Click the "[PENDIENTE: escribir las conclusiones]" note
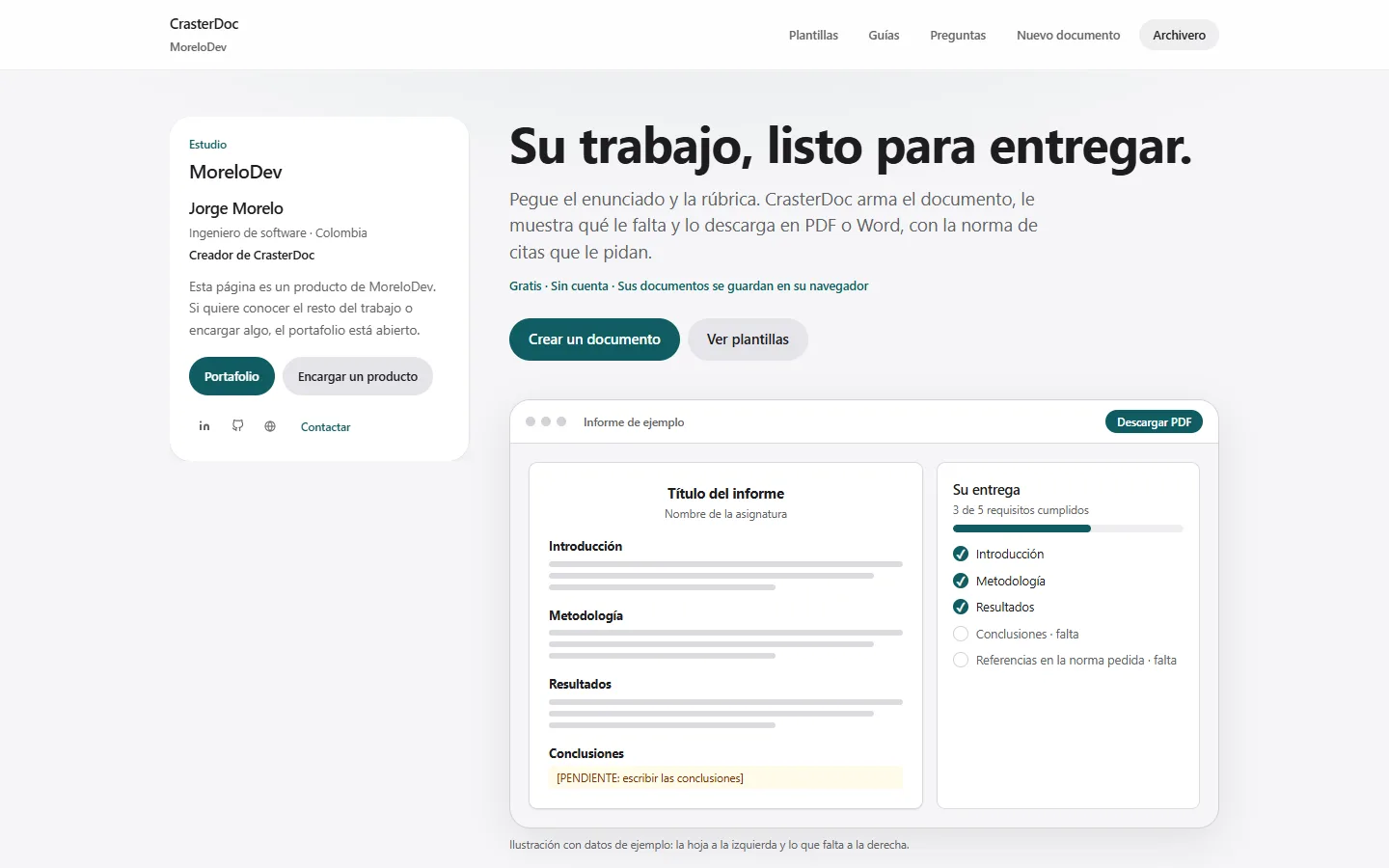1389x868 pixels. (x=725, y=778)
